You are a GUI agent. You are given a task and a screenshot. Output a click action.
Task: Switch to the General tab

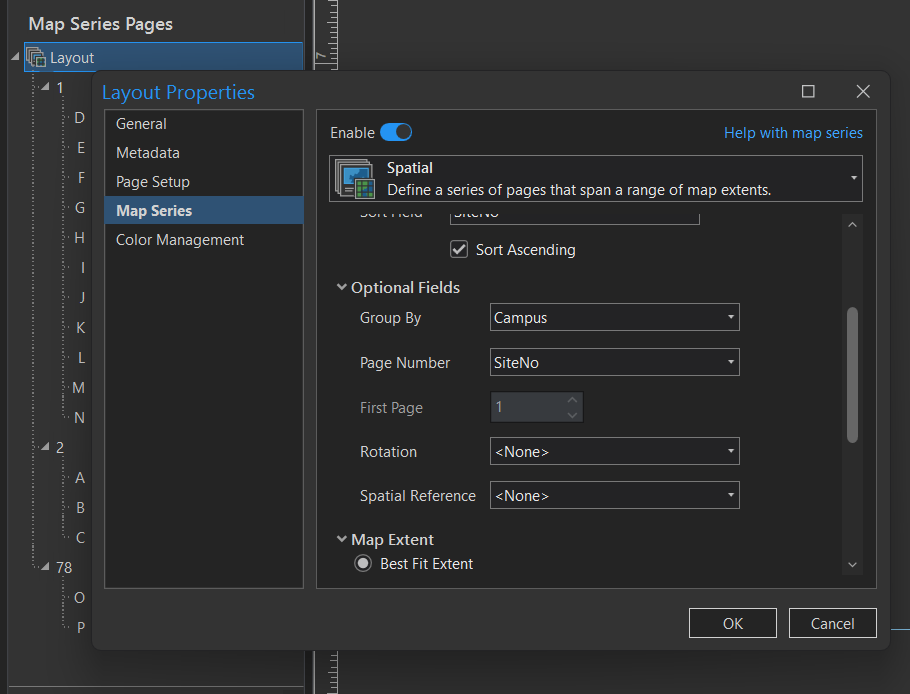pos(141,123)
